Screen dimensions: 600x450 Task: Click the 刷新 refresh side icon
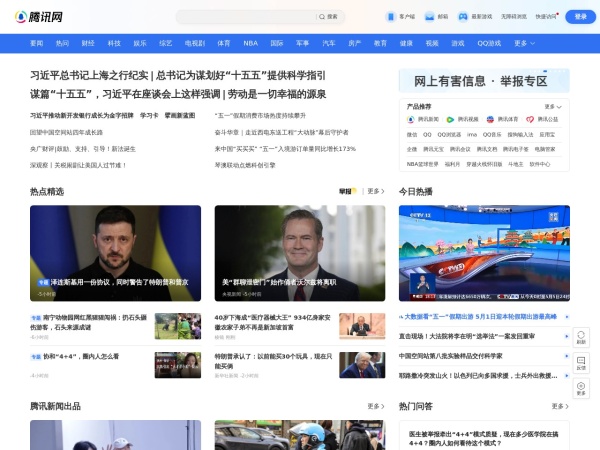pyautogui.click(x=581, y=337)
